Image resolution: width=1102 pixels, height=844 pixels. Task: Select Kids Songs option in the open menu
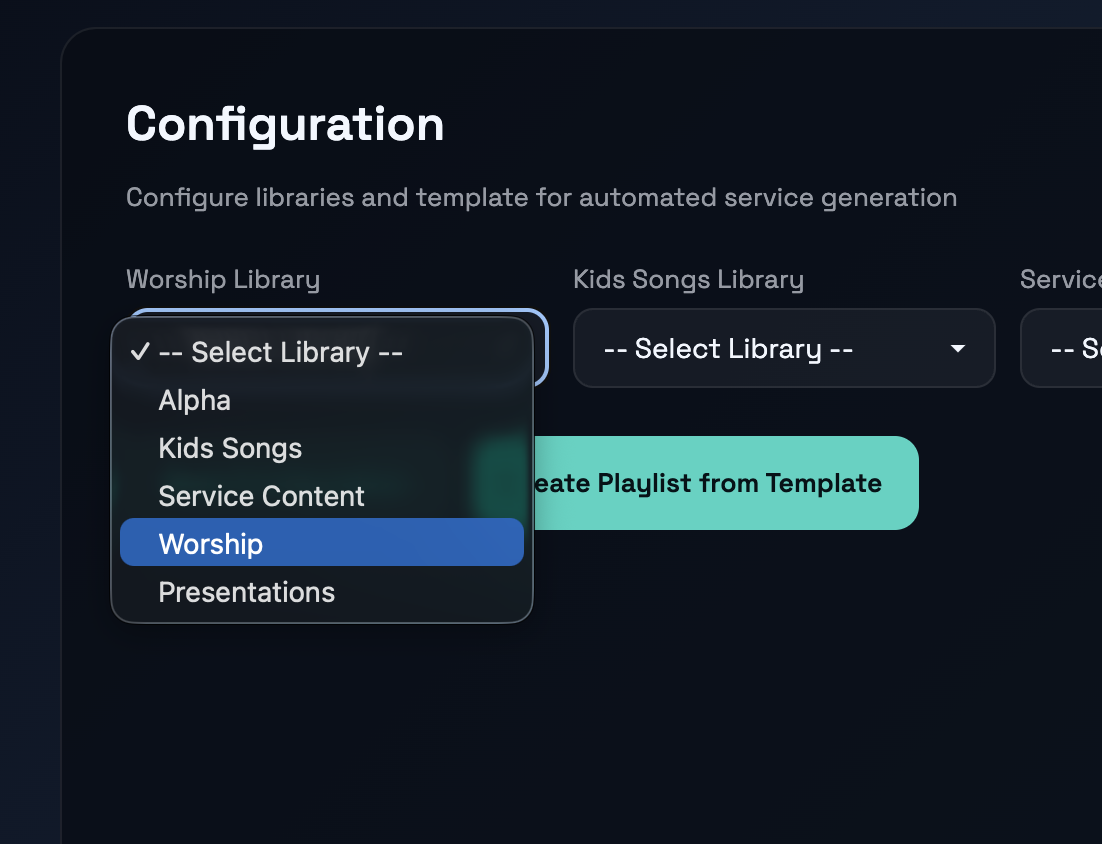point(230,449)
